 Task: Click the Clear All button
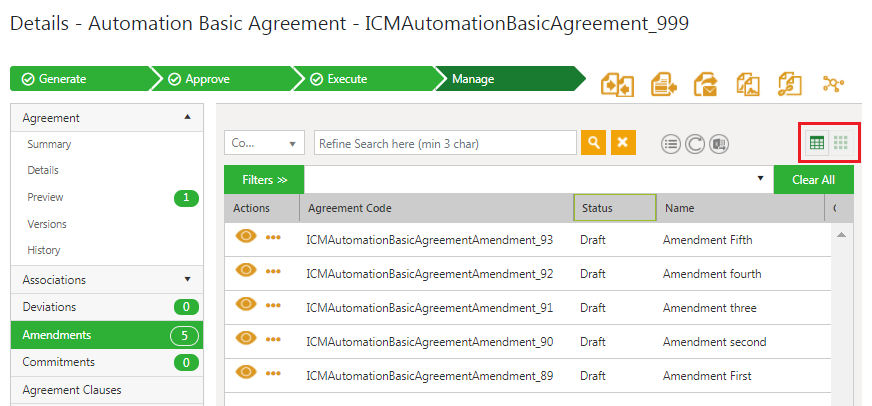click(814, 180)
